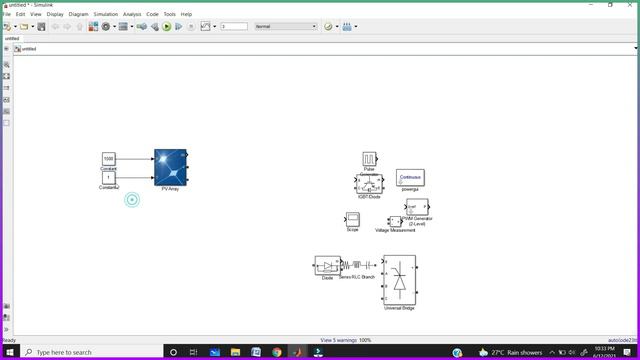The width and height of the screenshot is (640, 360).
Task: Open the Normal simulation mode dropdown
Action: point(286,27)
